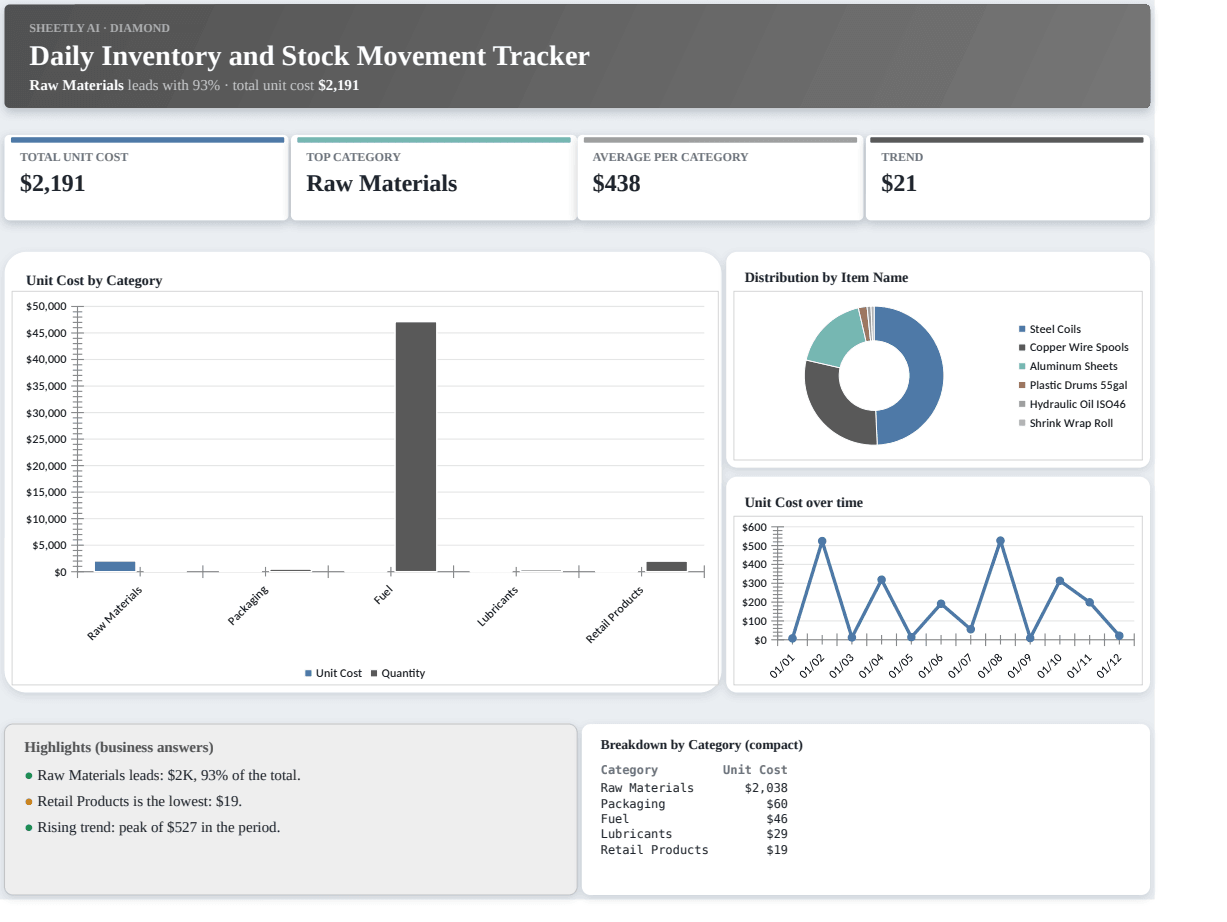Select the Raw Materials unit cost bar
Viewport: 1227px width, 922px height.
(115, 566)
